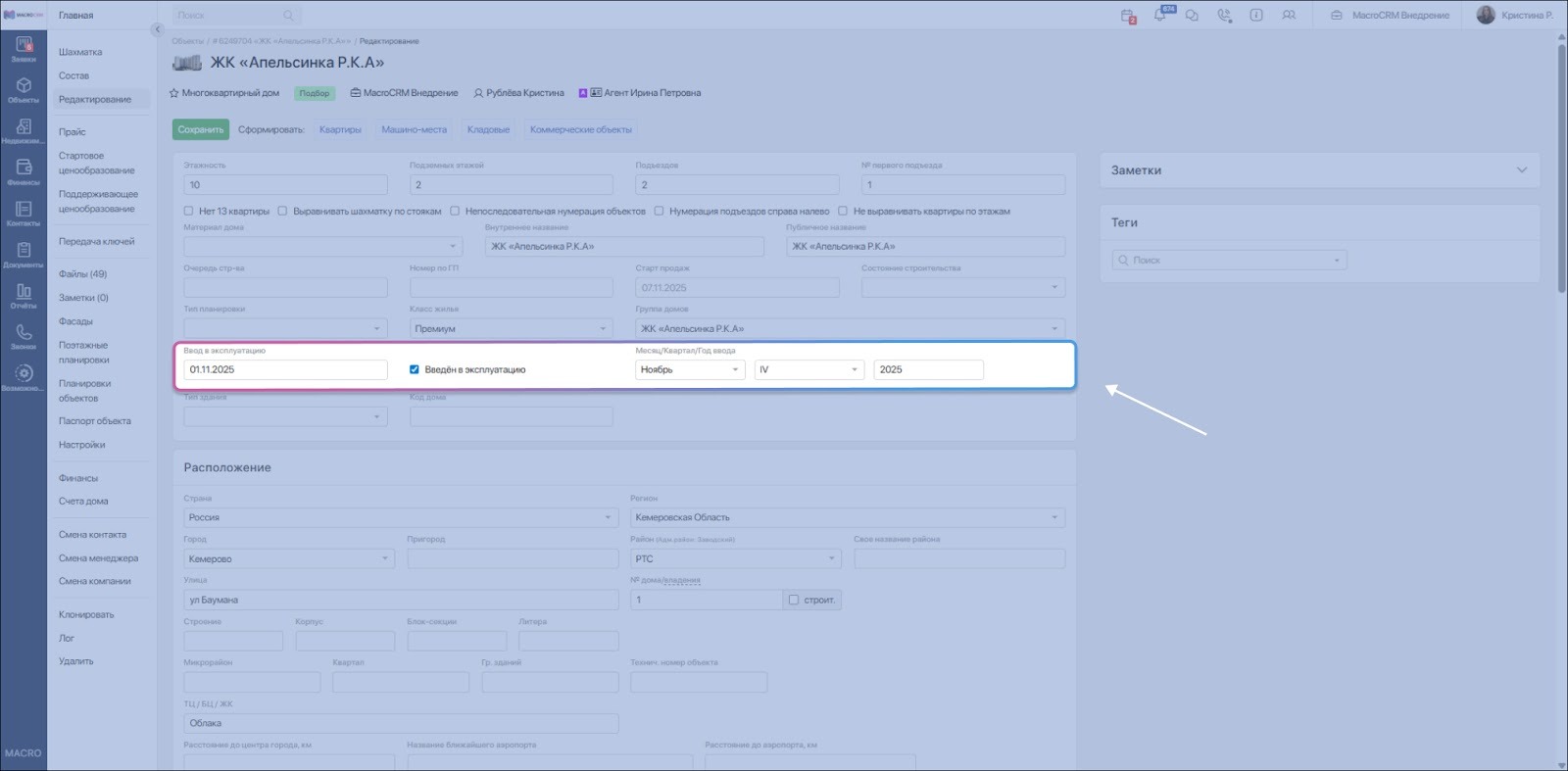Enable the Нет 13 квартиры checkbox
Screen dimensions: 1568x771
tap(189, 211)
